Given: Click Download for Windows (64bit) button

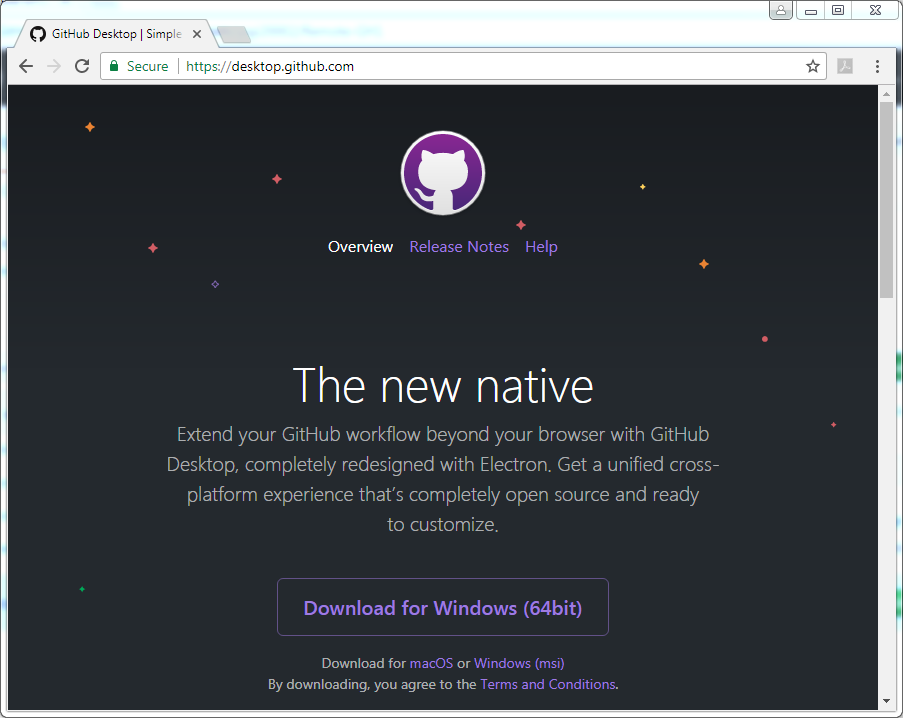Looking at the screenshot, I should (x=443, y=607).
